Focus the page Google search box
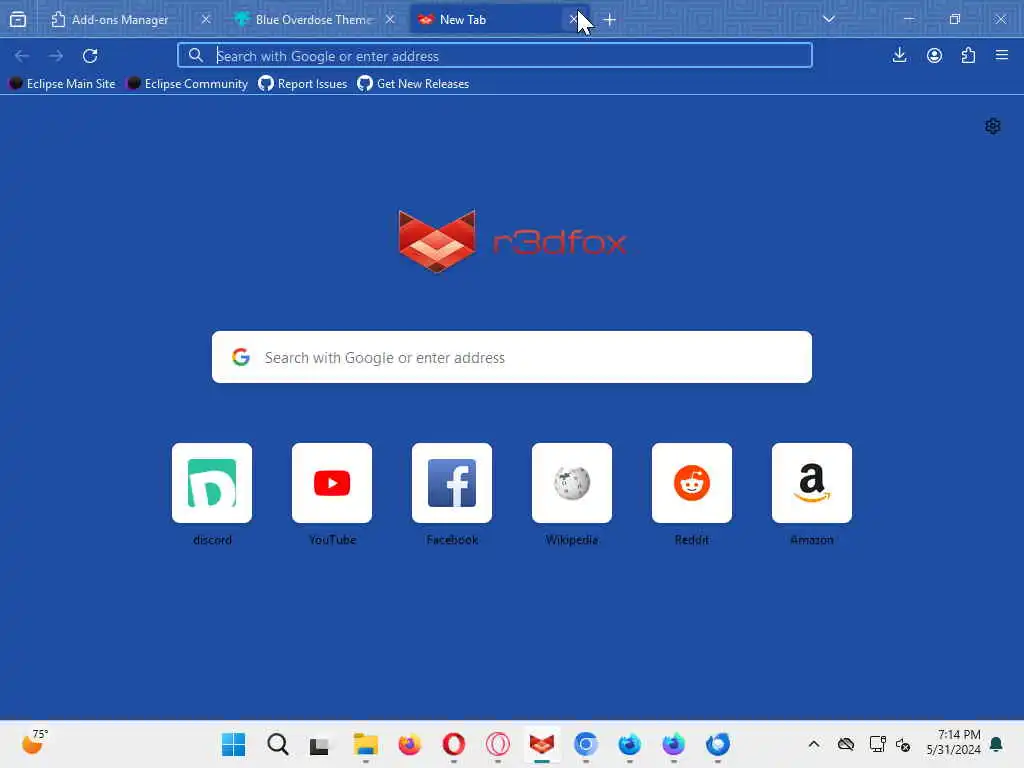Screen dimensions: 1024x768 [x=512, y=357]
